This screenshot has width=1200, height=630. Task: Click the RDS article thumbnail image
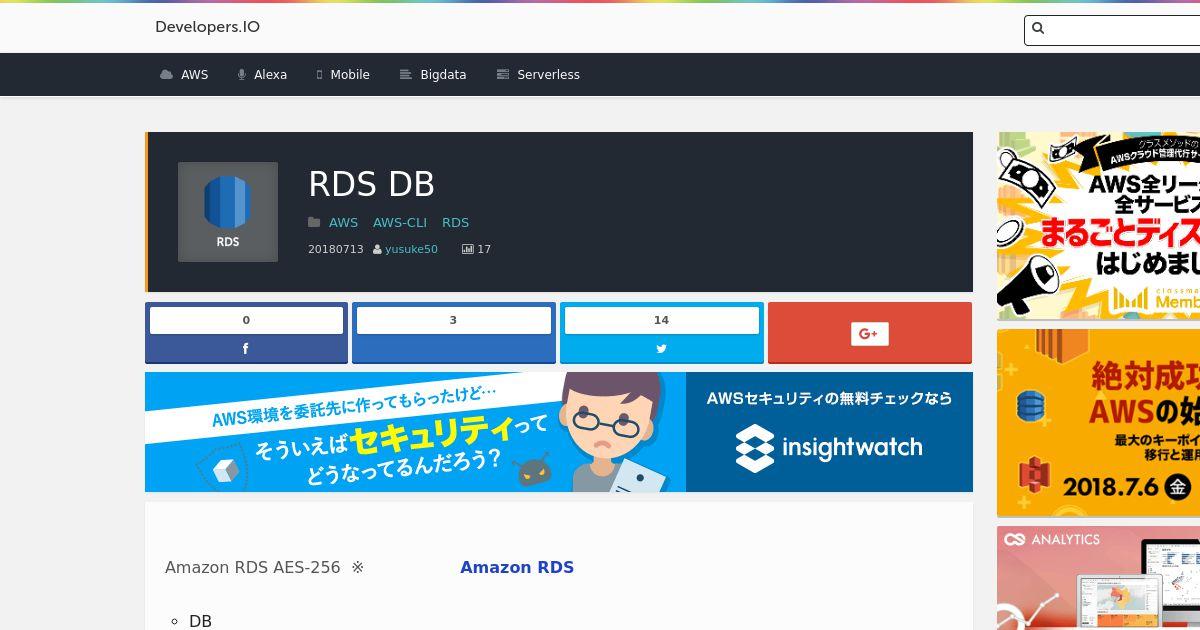click(x=228, y=212)
